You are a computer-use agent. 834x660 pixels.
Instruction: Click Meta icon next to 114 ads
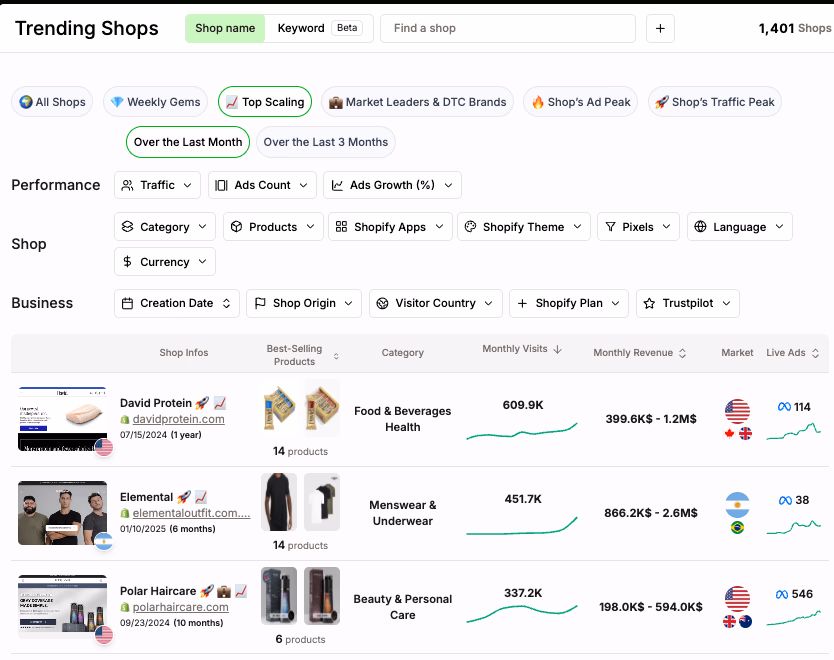[784, 407]
